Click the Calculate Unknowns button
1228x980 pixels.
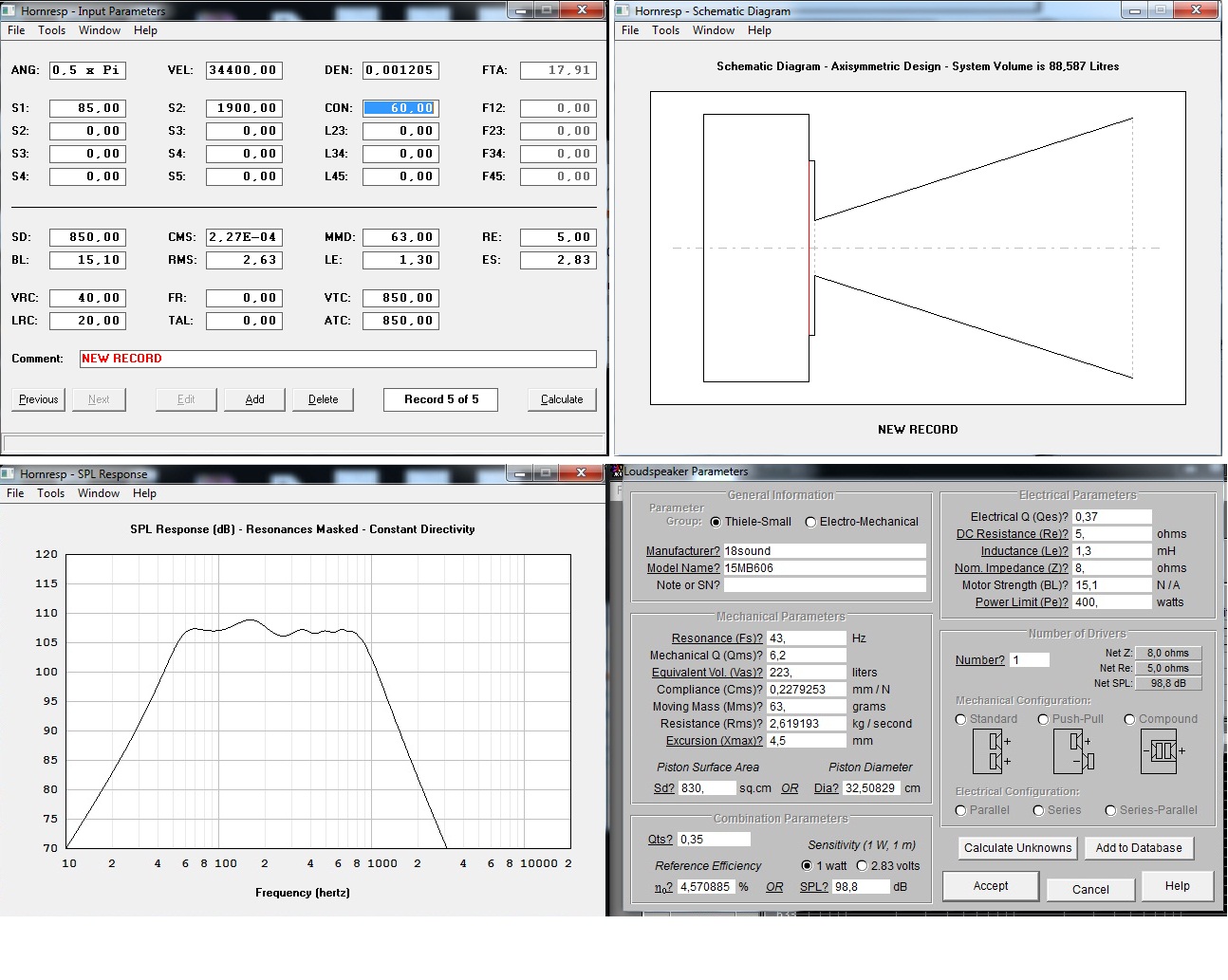[x=1017, y=848]
